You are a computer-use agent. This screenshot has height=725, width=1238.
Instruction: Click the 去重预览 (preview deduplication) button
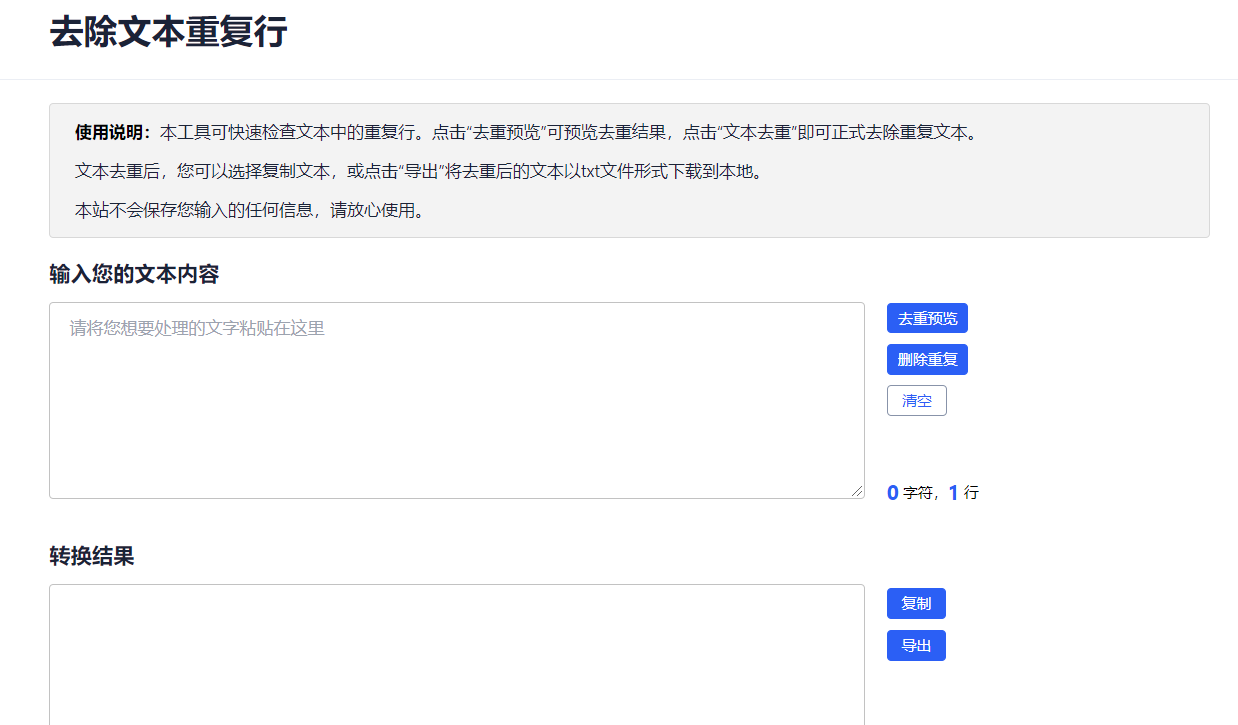point(926,317)
